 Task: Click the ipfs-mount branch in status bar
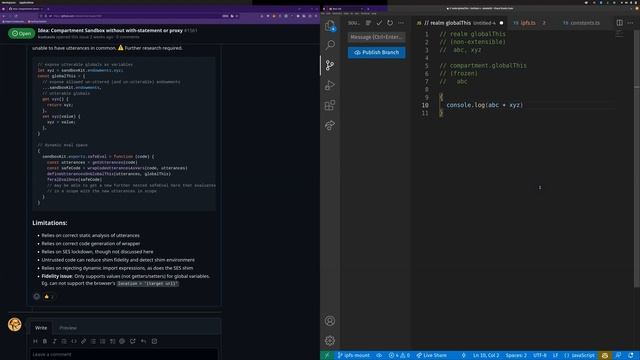click(353, 356)
